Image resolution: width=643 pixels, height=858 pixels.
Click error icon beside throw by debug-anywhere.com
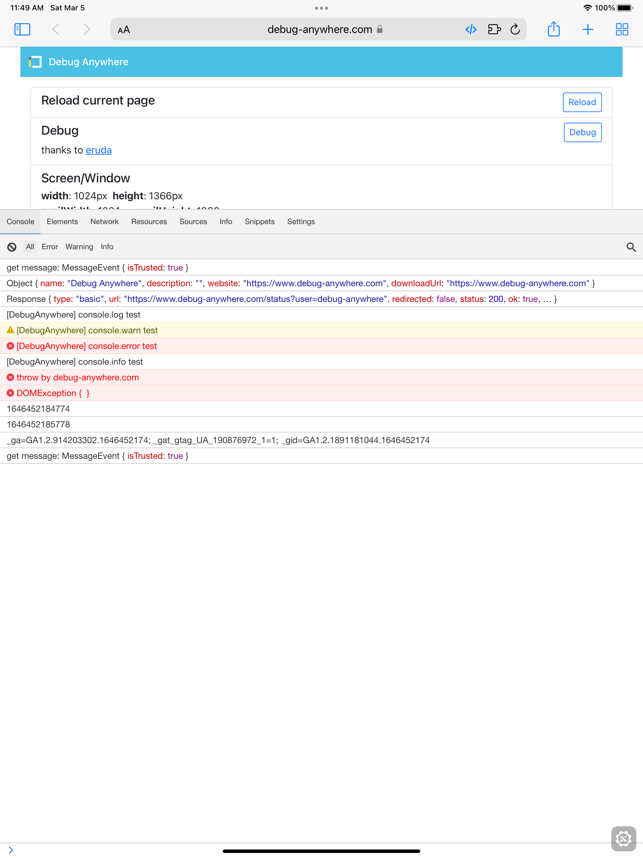point(10,377)
